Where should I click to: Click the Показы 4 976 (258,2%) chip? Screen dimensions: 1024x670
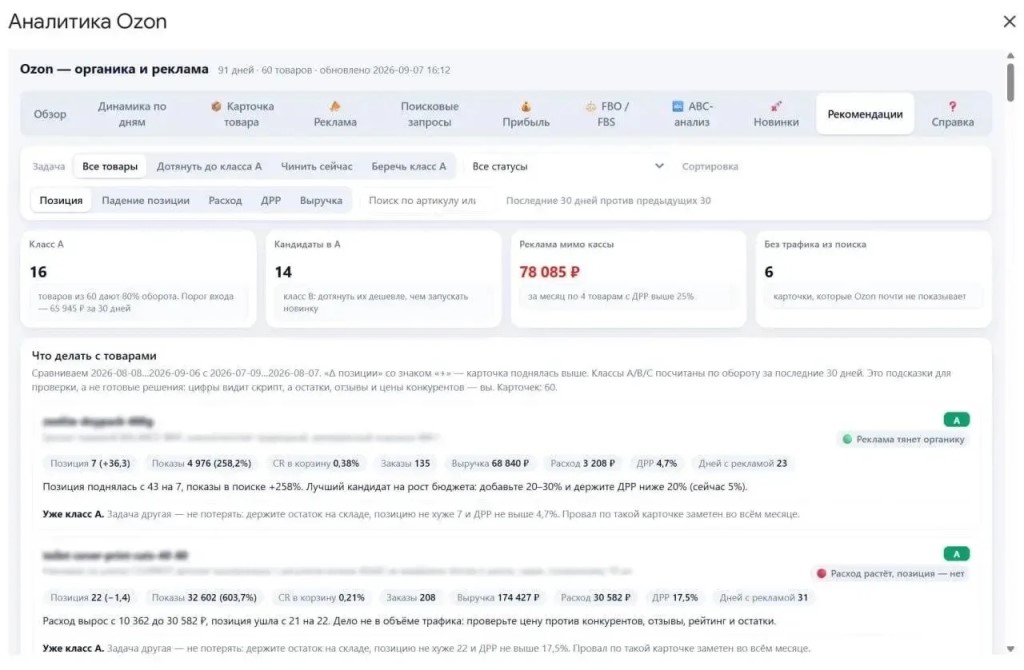pyautogui.click(x=201, y=464)
